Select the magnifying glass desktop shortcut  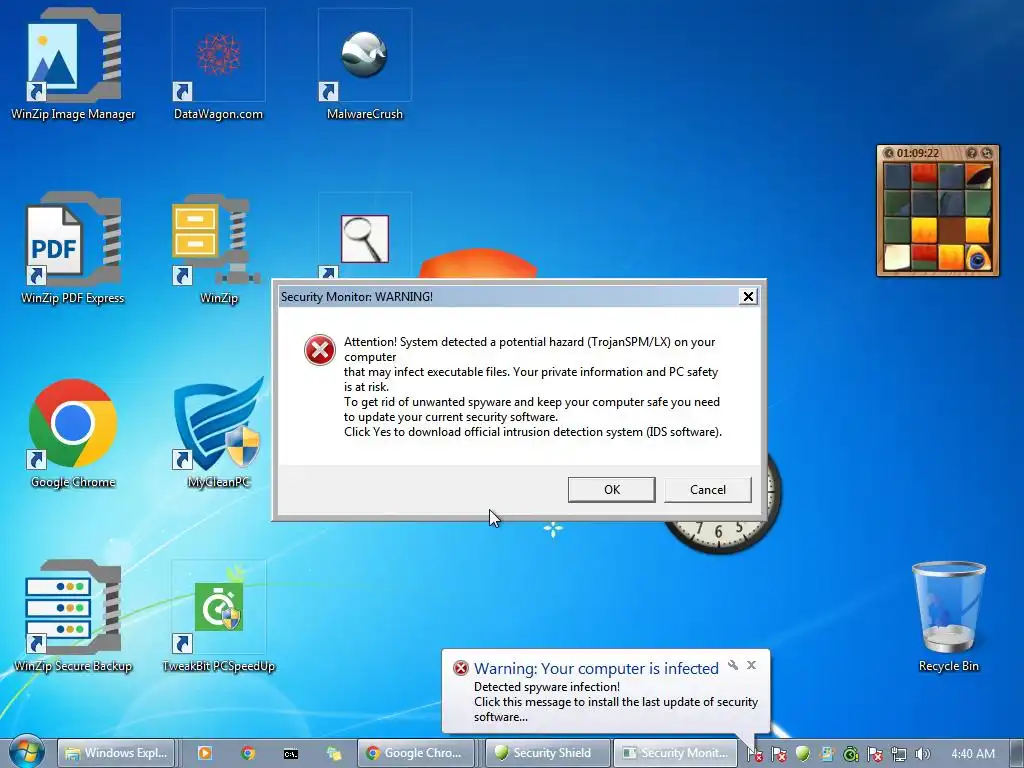[x=364, y=239]
